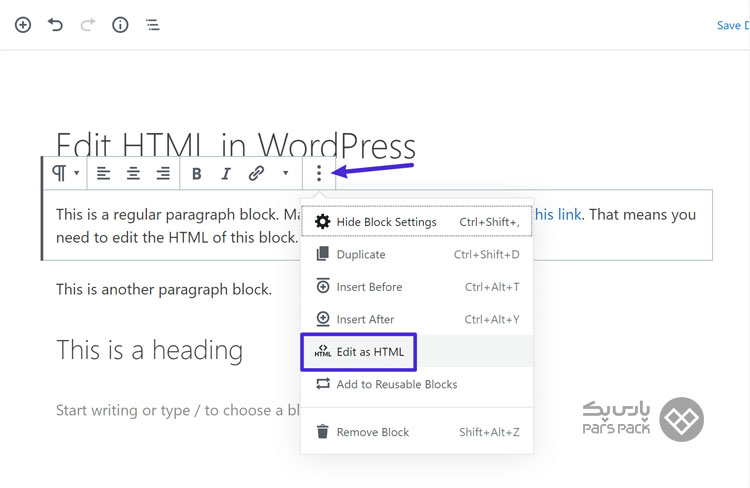Click the trash can icon

[x=323, y=432]
